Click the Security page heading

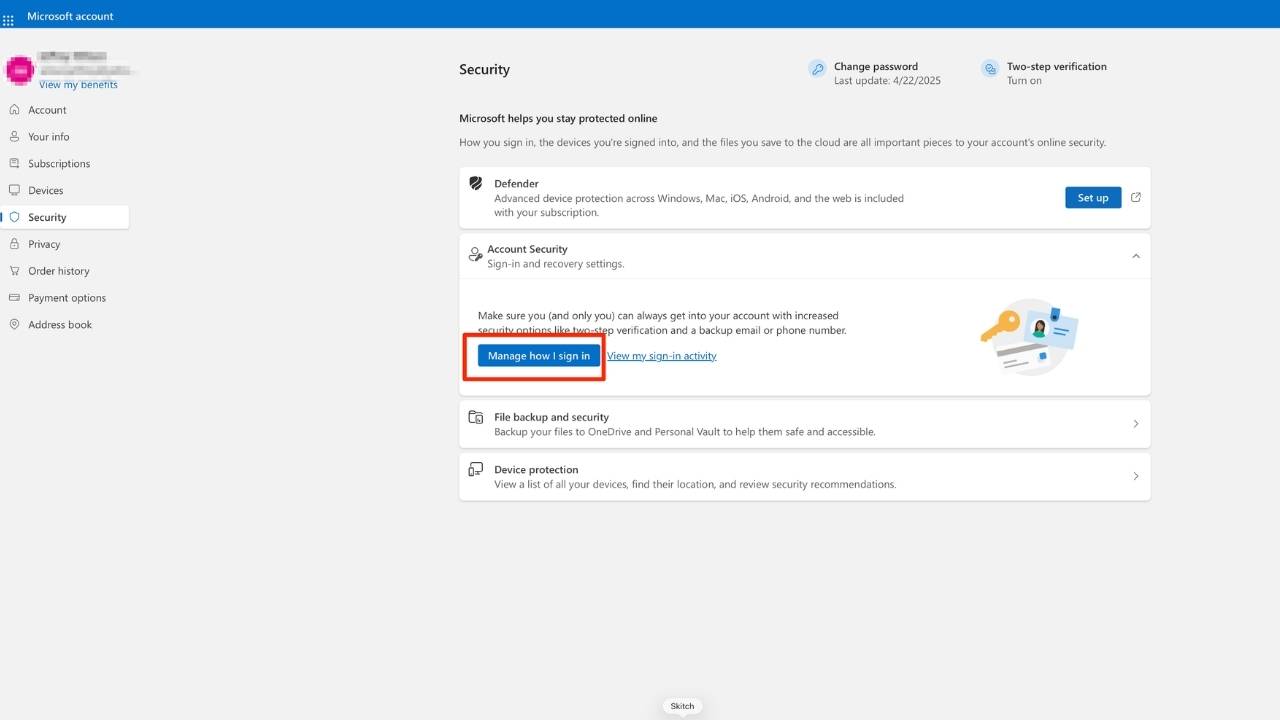(484, 69)
